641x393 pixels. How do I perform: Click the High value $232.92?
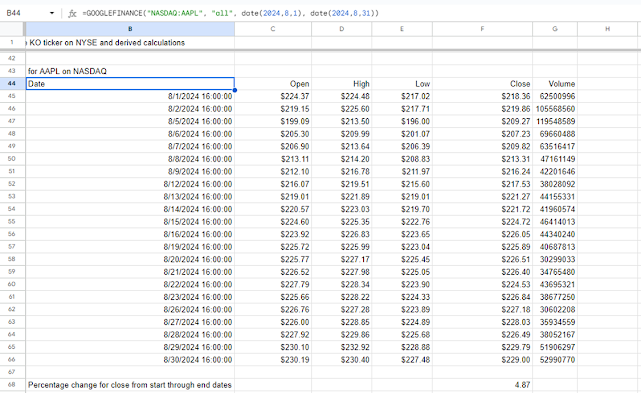[341, 347]
